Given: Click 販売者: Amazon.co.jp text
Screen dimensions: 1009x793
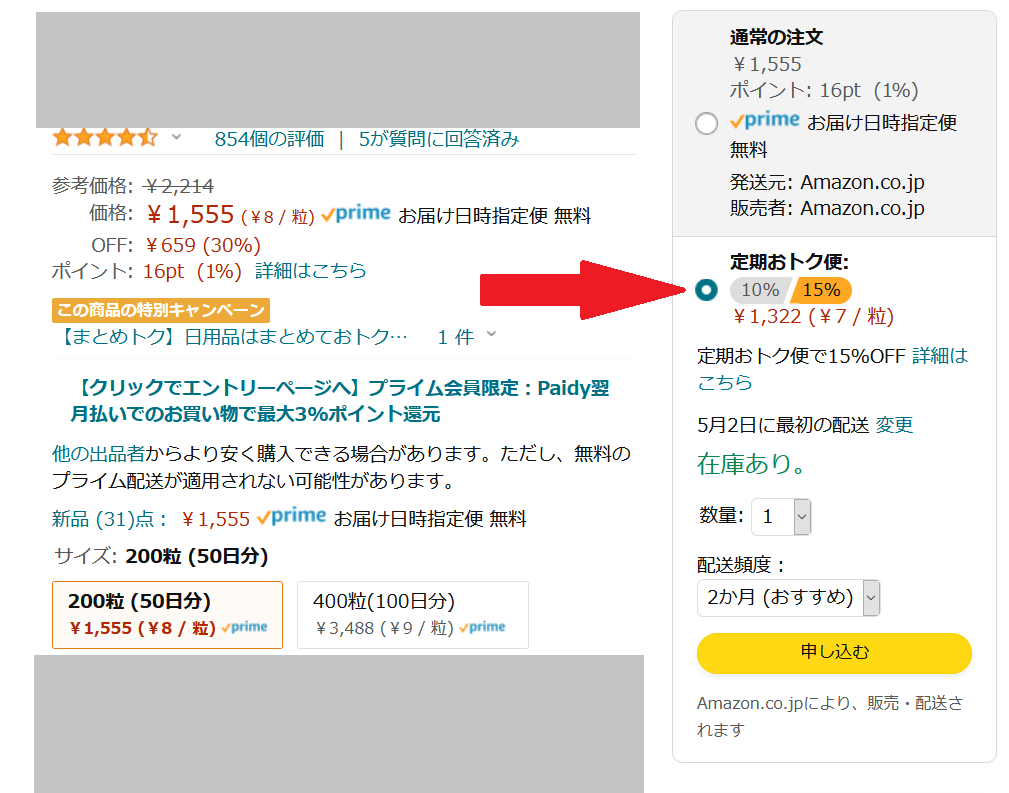Looking at the screenshot, I should (x=827, y=209).
